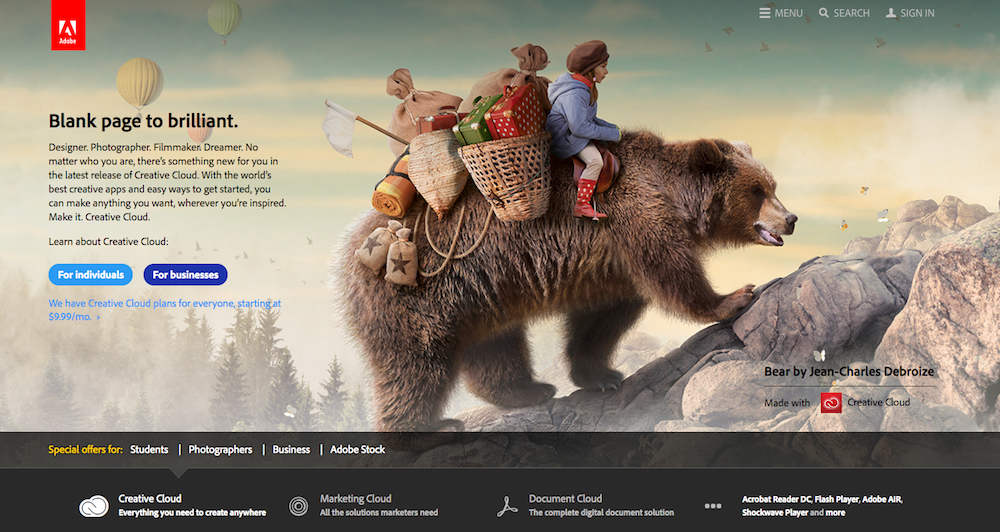
Task: Click the Creative Cloud icon in the footer
Action: [x=94, y=506]
